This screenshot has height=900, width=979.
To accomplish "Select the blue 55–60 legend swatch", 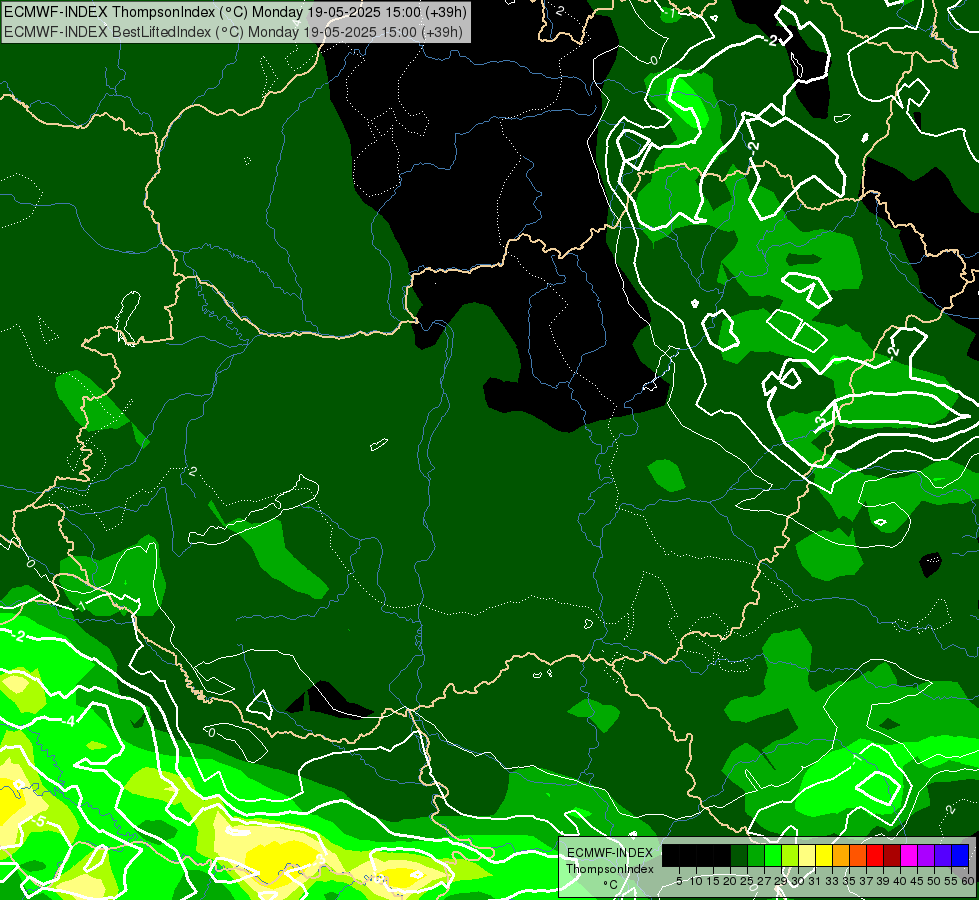I will coord(960,855).
